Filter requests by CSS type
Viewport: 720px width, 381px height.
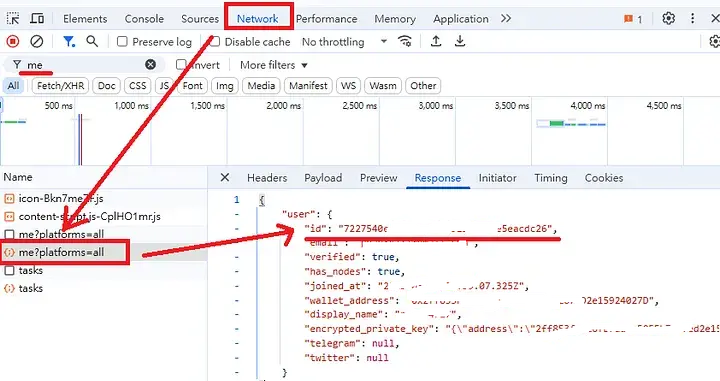tap(137, 86)
